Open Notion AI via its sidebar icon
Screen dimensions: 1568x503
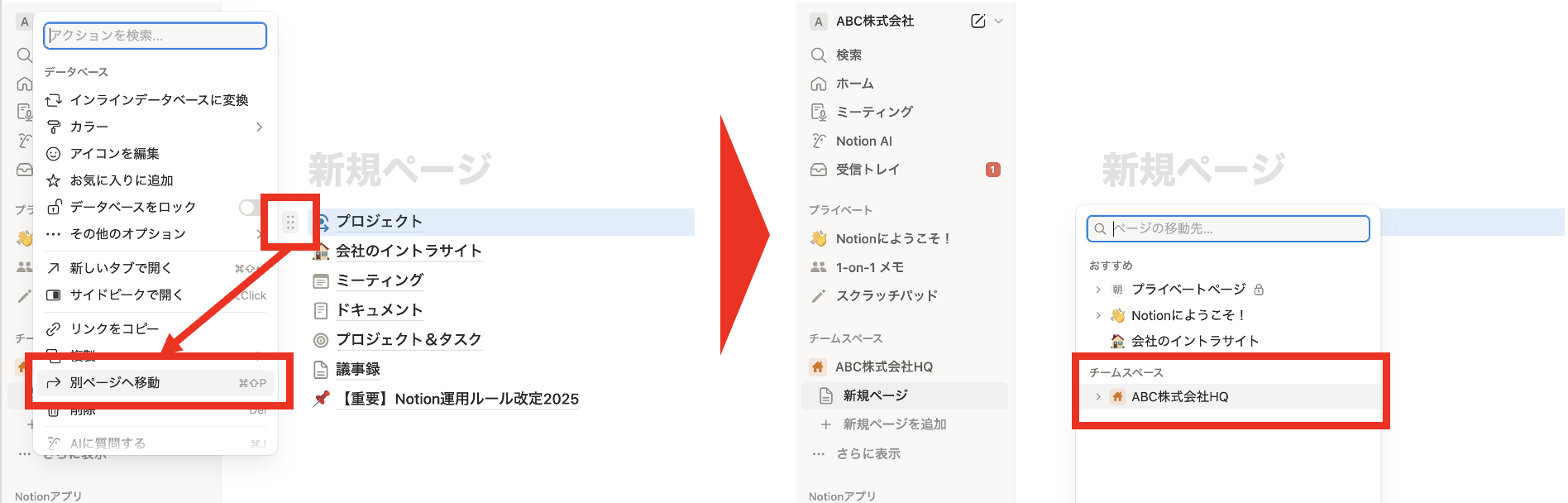point(819,141)
